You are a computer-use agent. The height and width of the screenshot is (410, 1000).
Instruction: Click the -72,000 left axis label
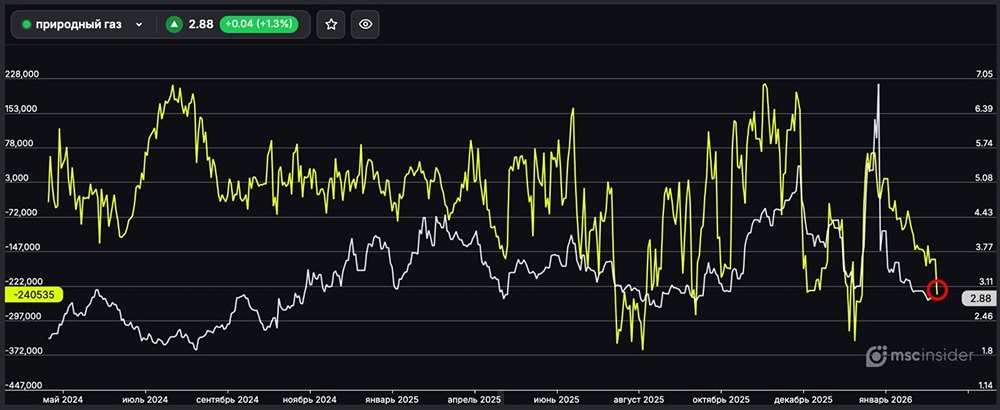pyautogui.click(x=22, y=212)
